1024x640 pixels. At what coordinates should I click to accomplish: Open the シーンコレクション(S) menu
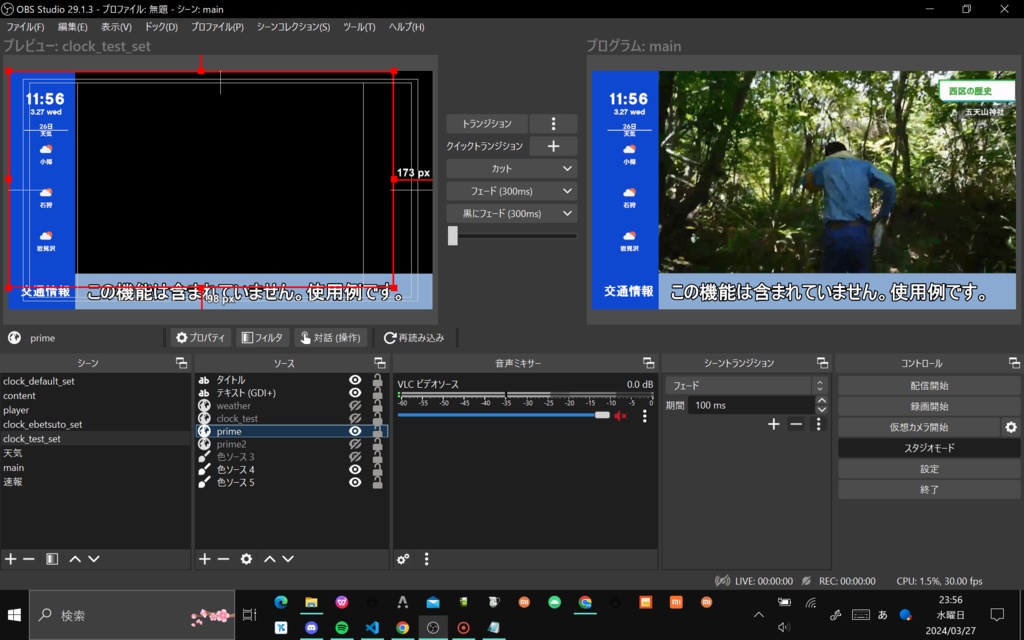[293, 27]
